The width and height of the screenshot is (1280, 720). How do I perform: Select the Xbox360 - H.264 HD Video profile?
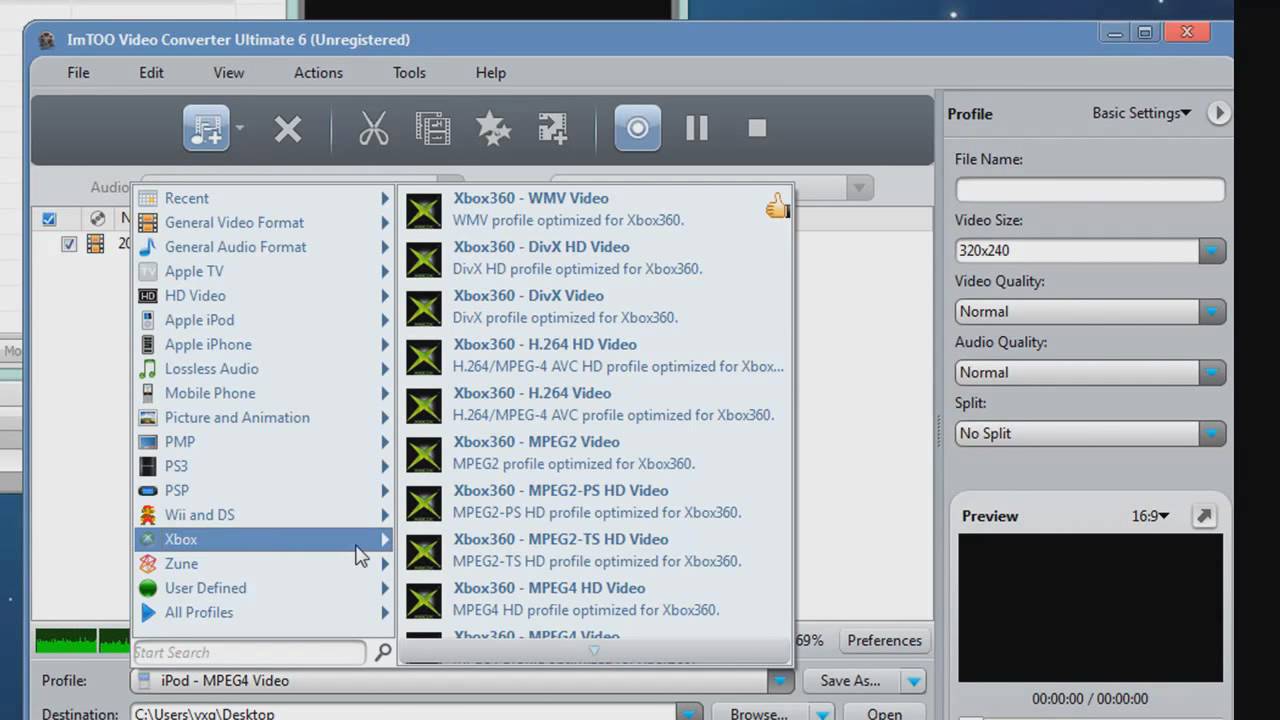coord(596,356)
